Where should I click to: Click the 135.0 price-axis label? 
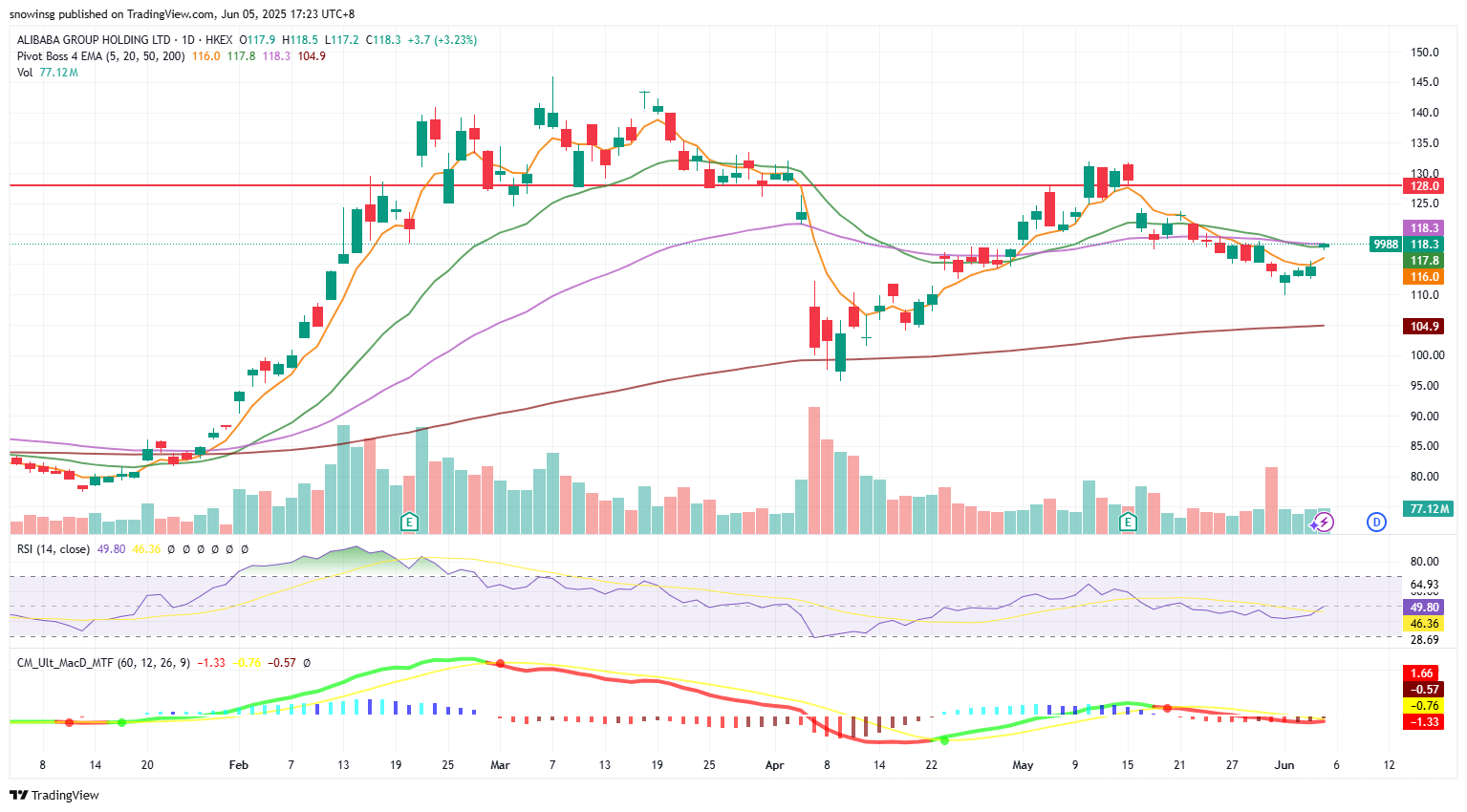click(1425, 143)
